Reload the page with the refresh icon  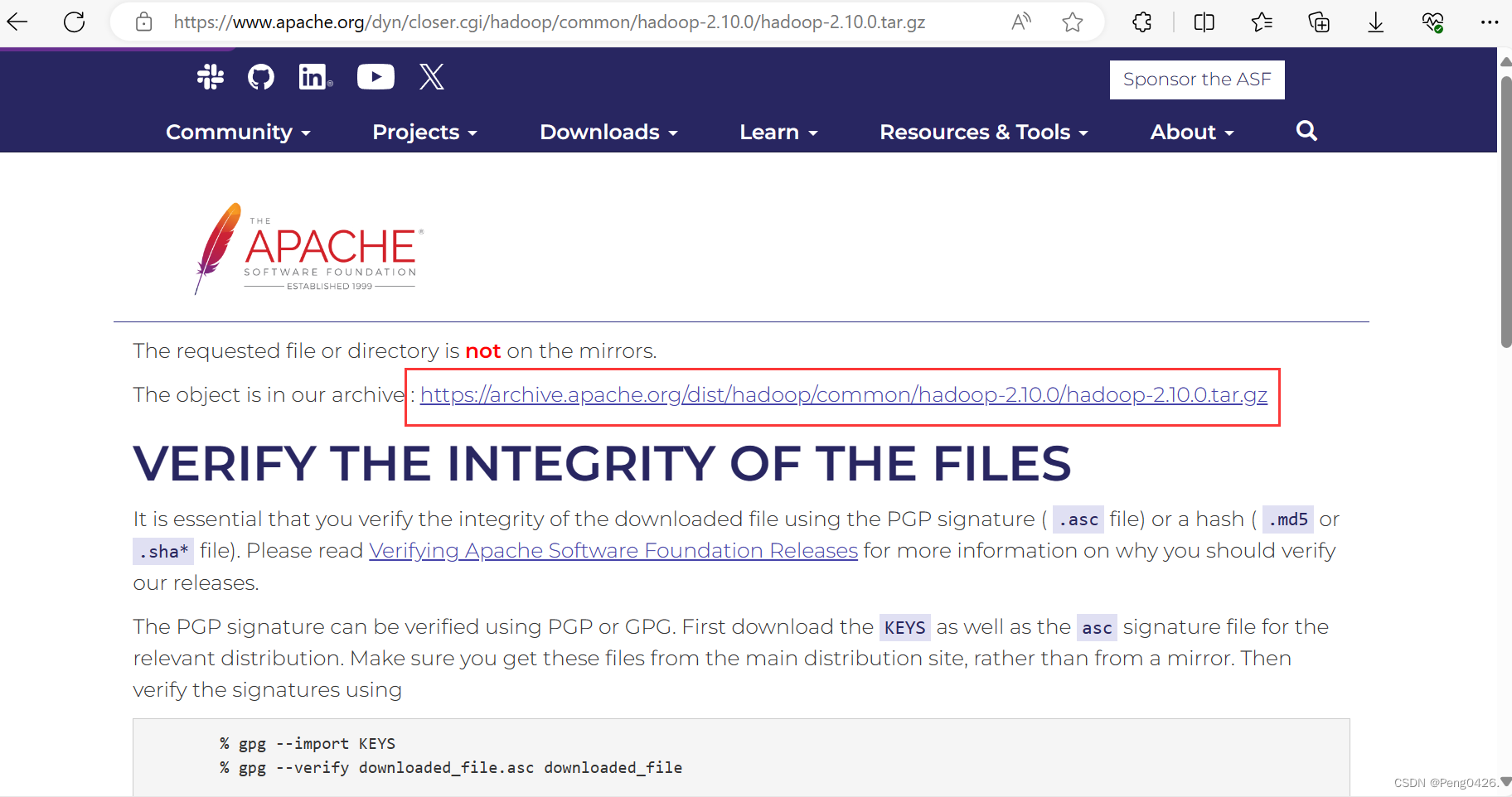[75, 22]
